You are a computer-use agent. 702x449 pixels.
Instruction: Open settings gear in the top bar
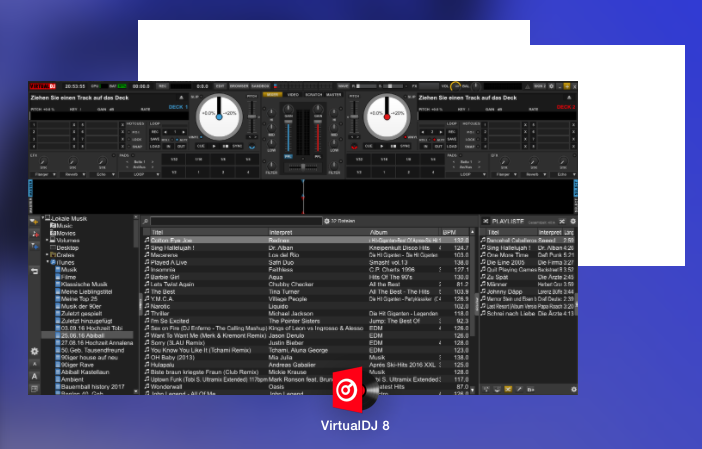552,86
